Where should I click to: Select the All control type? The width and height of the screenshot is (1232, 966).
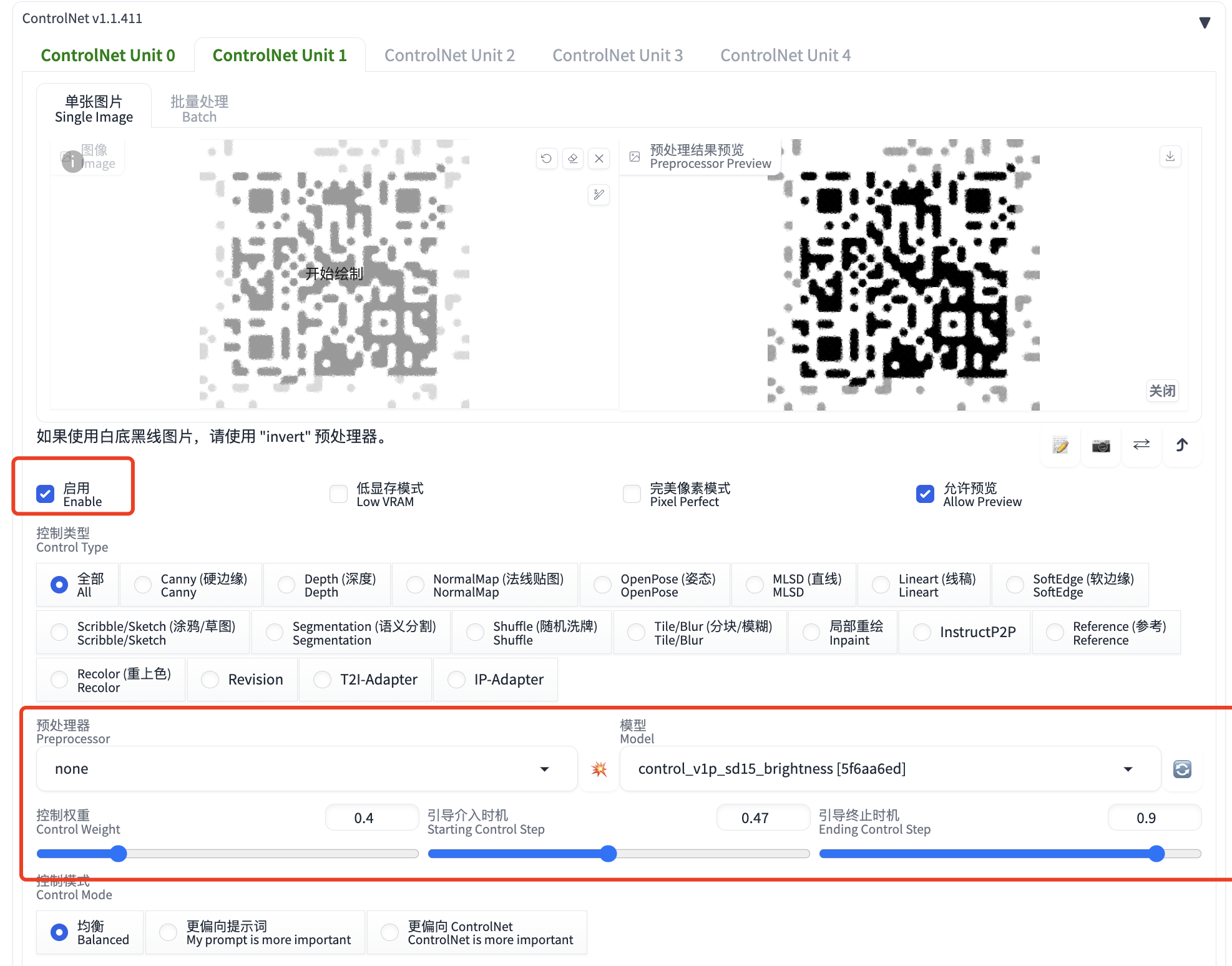click(77, 585)
